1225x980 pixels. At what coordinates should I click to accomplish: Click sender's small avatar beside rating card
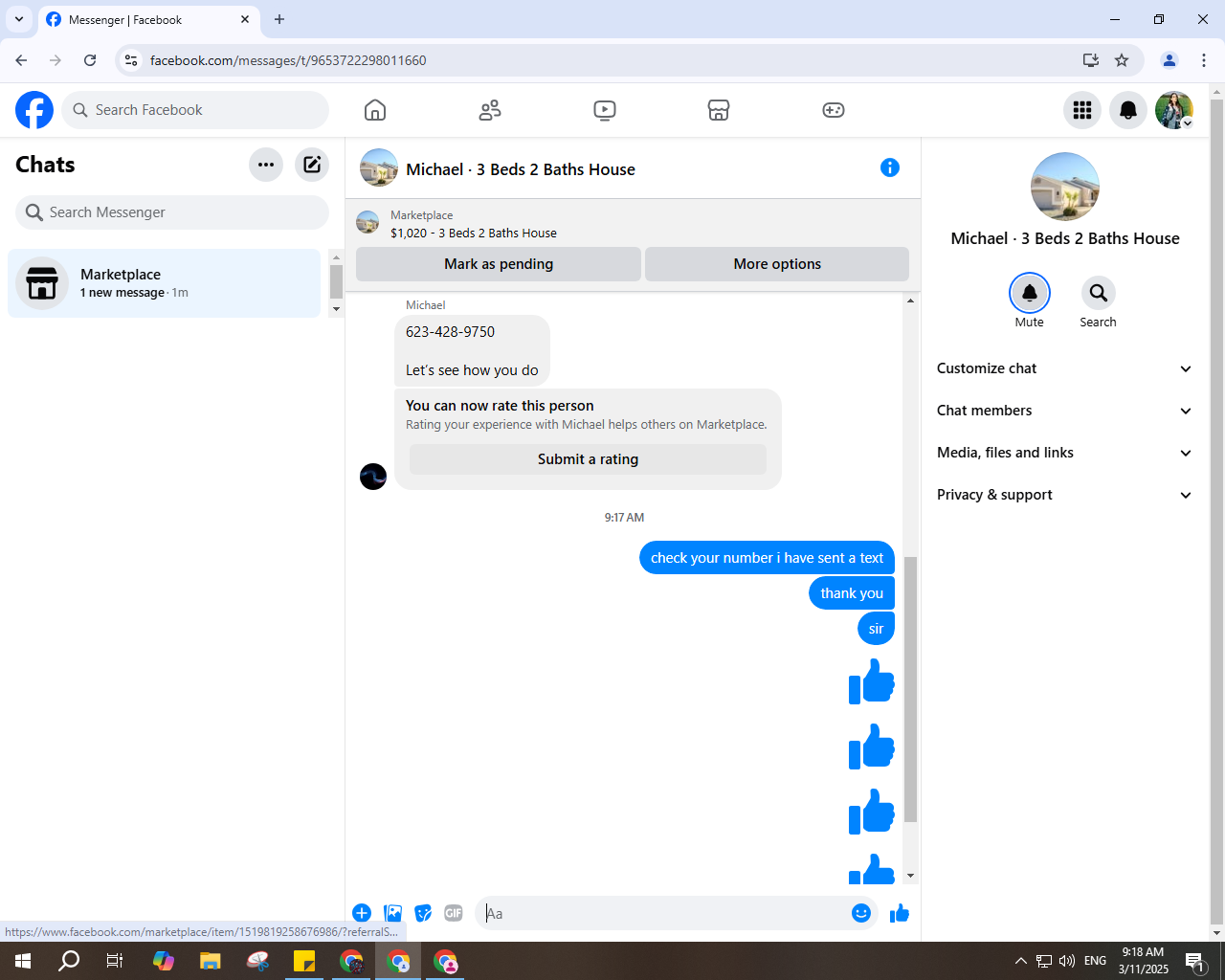[373, 476]
